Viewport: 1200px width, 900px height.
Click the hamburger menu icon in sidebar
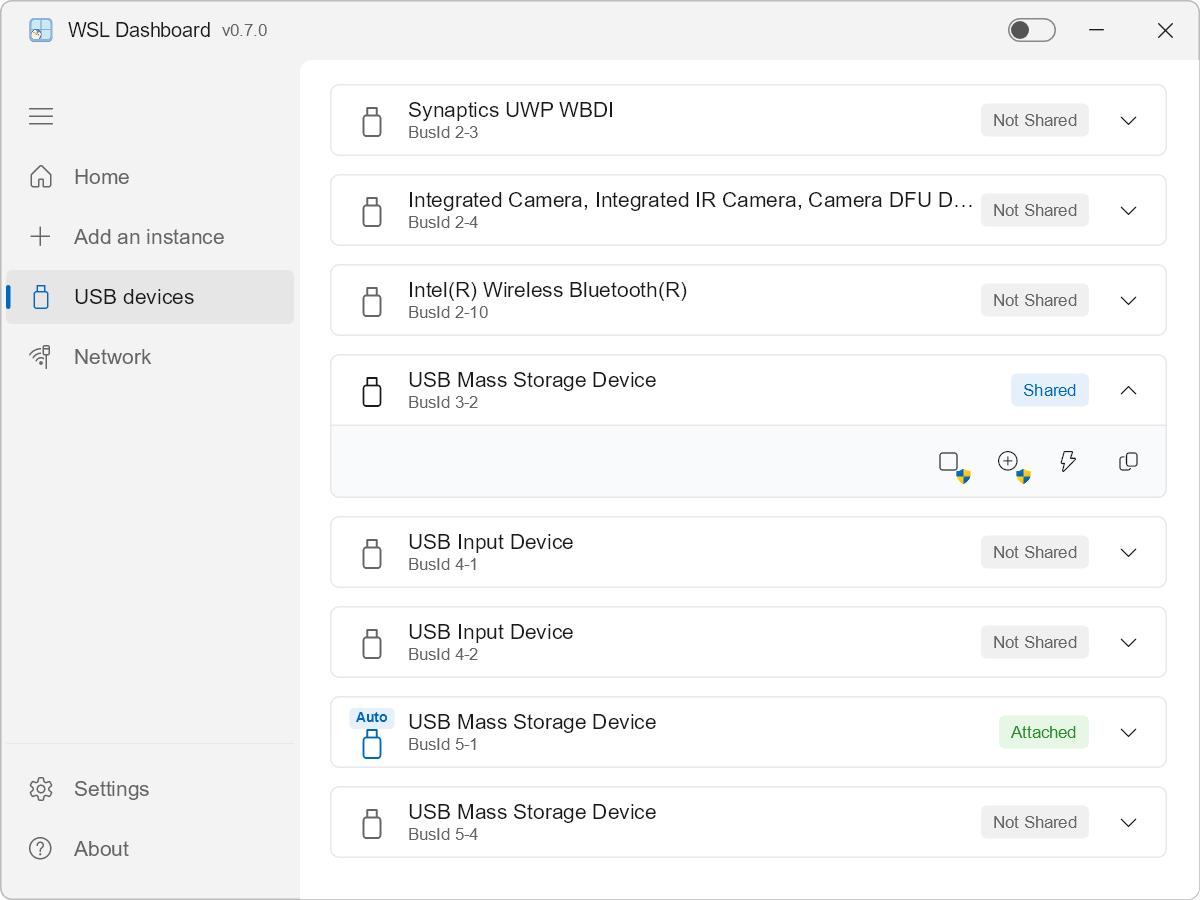tap(41, 117)
